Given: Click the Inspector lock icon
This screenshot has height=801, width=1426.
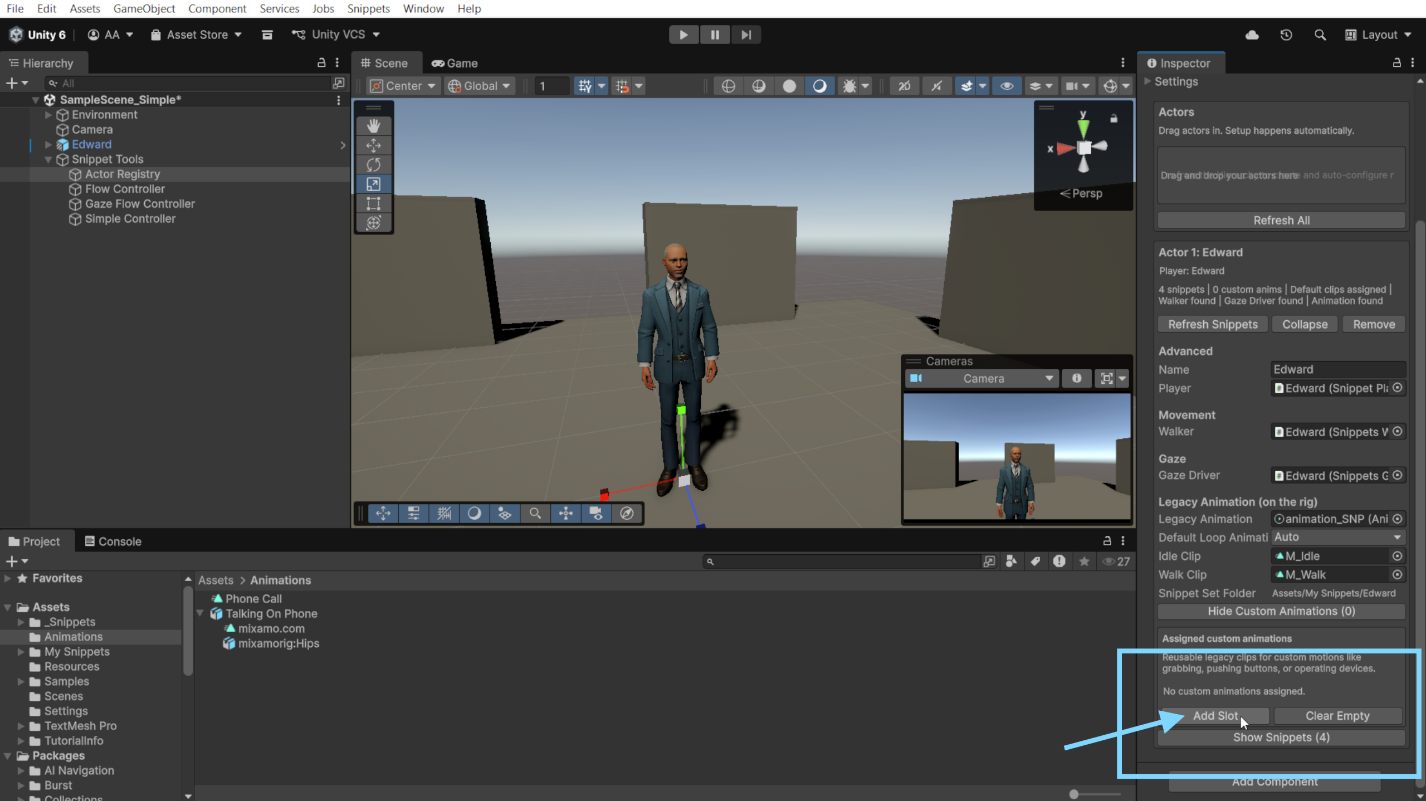Looking at the screenshot, I should [x=1398, y=63].
